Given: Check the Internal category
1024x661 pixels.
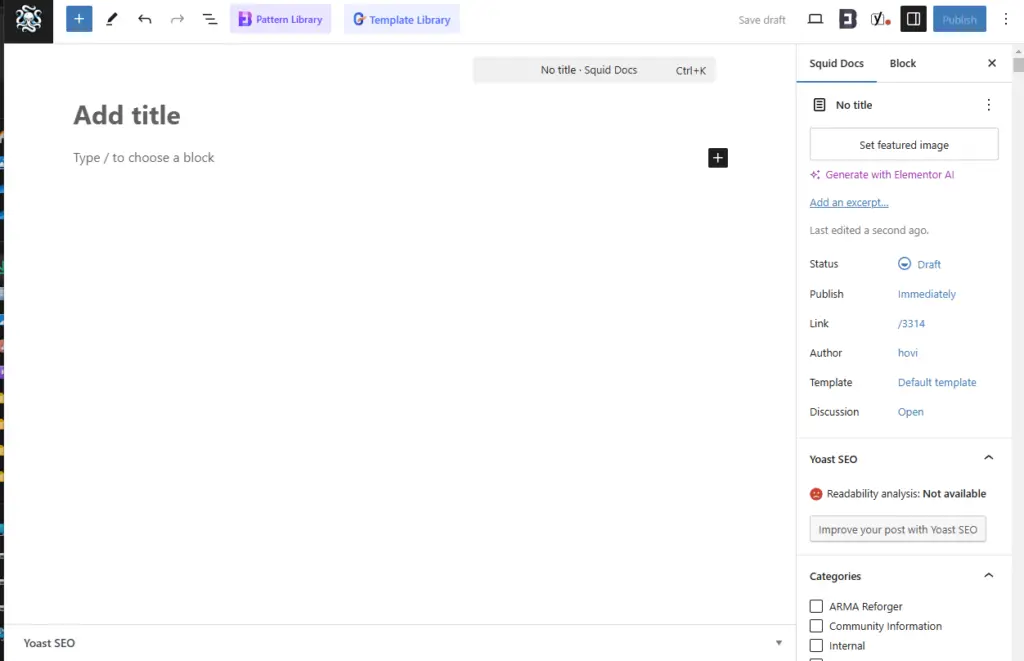Looking at the screenshot, I should (816, 645).
